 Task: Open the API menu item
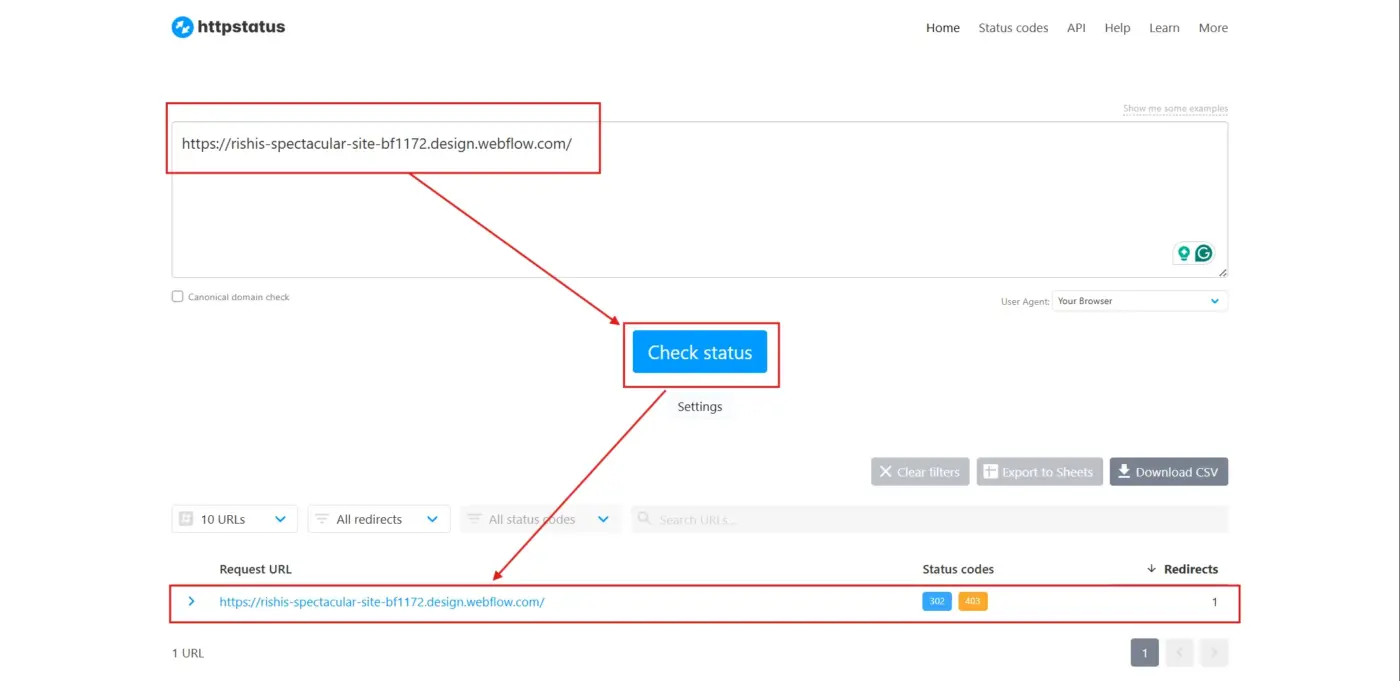pos(1076,28)
